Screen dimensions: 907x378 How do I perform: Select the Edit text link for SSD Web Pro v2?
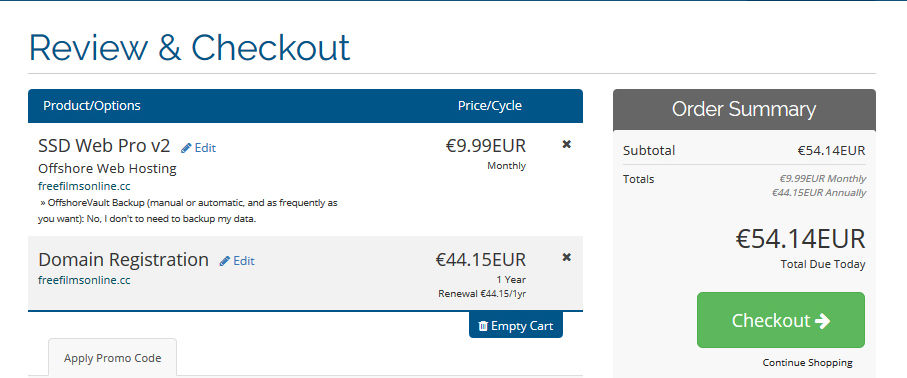click(x=205, y=148)
